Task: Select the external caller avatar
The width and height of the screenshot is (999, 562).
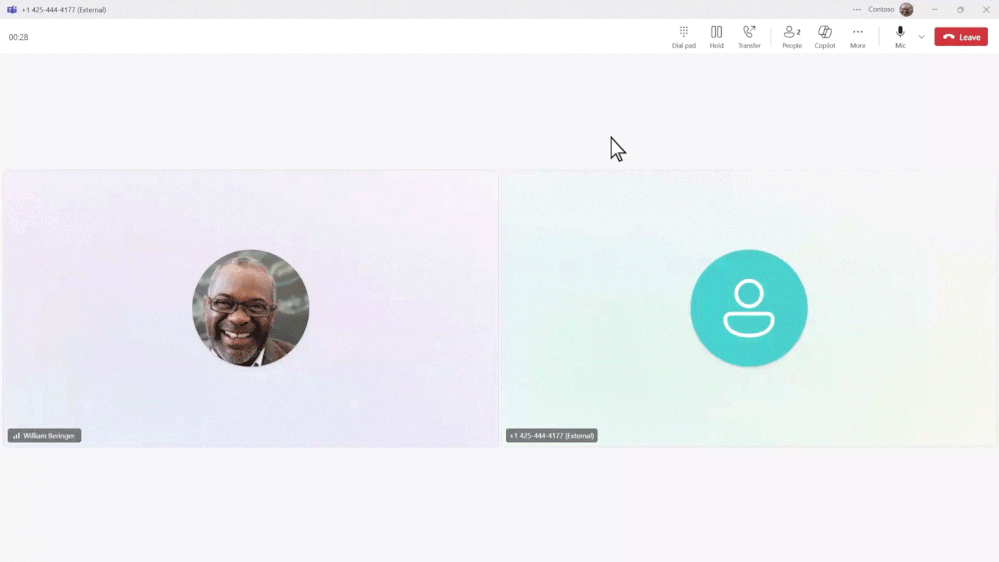Action: pyautogui.click(x=749, y=308)
